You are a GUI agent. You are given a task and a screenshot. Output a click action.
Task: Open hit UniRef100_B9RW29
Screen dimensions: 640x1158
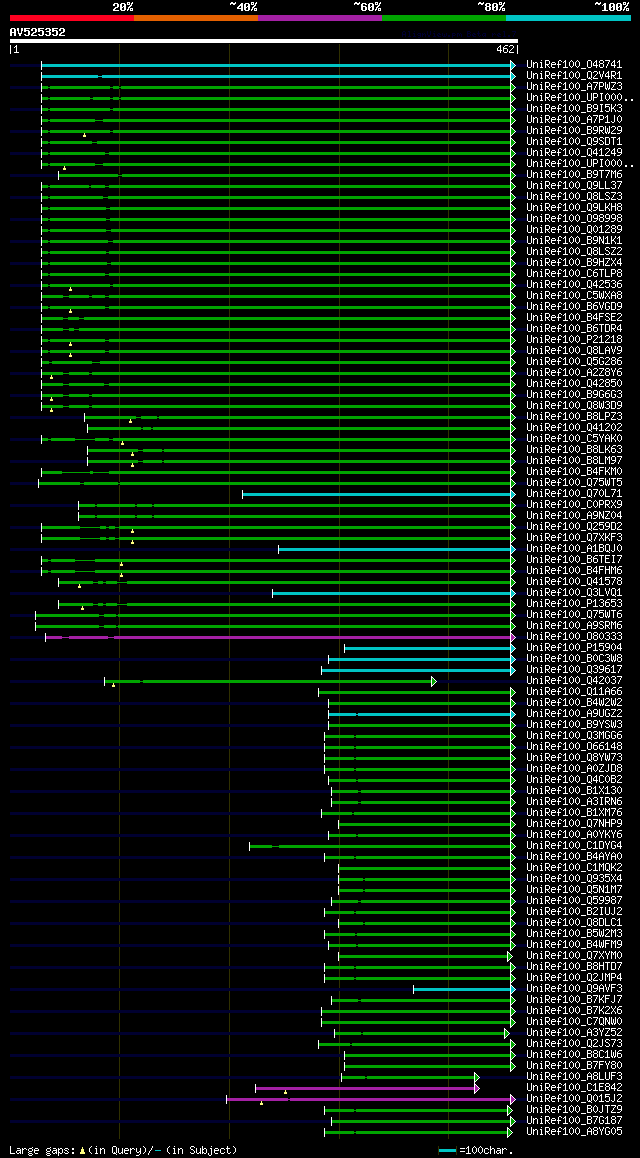point(574,131)
